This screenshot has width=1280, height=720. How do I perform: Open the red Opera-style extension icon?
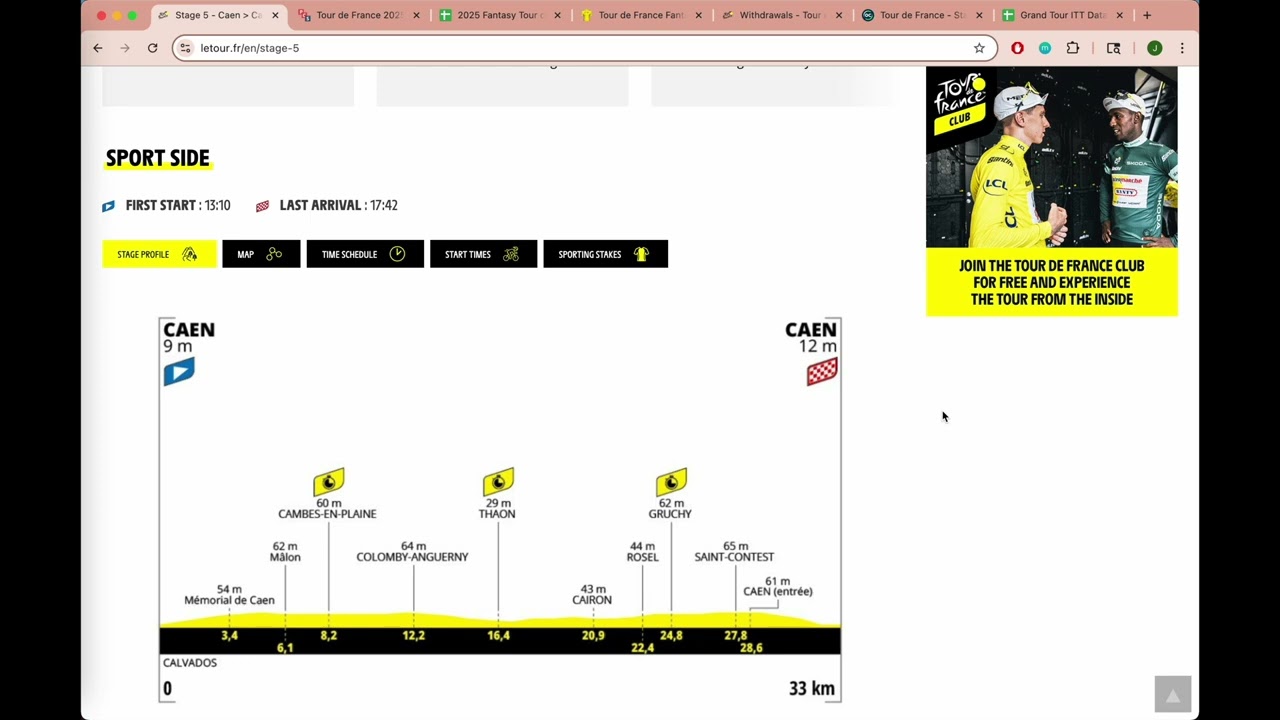1017,48
